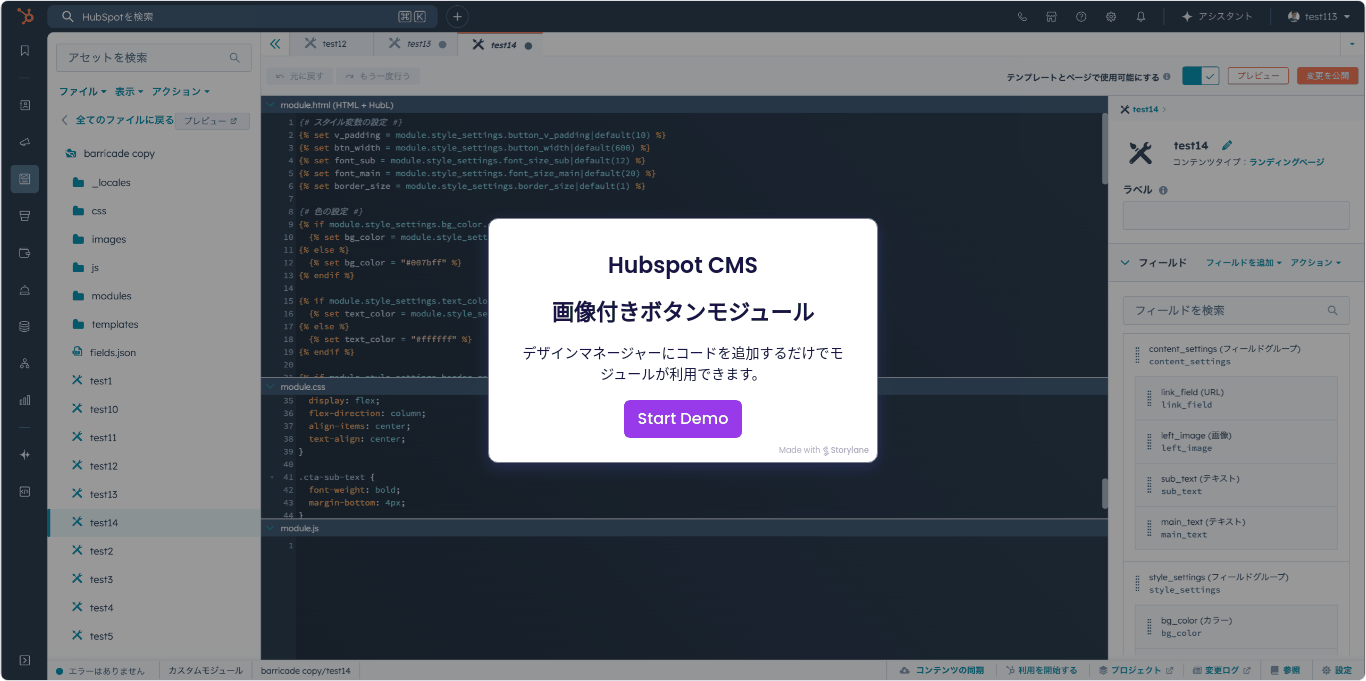Click the プレビュー button in top toolbar
This screenshot has height=681, width=1366.
tap(1258, 76)
